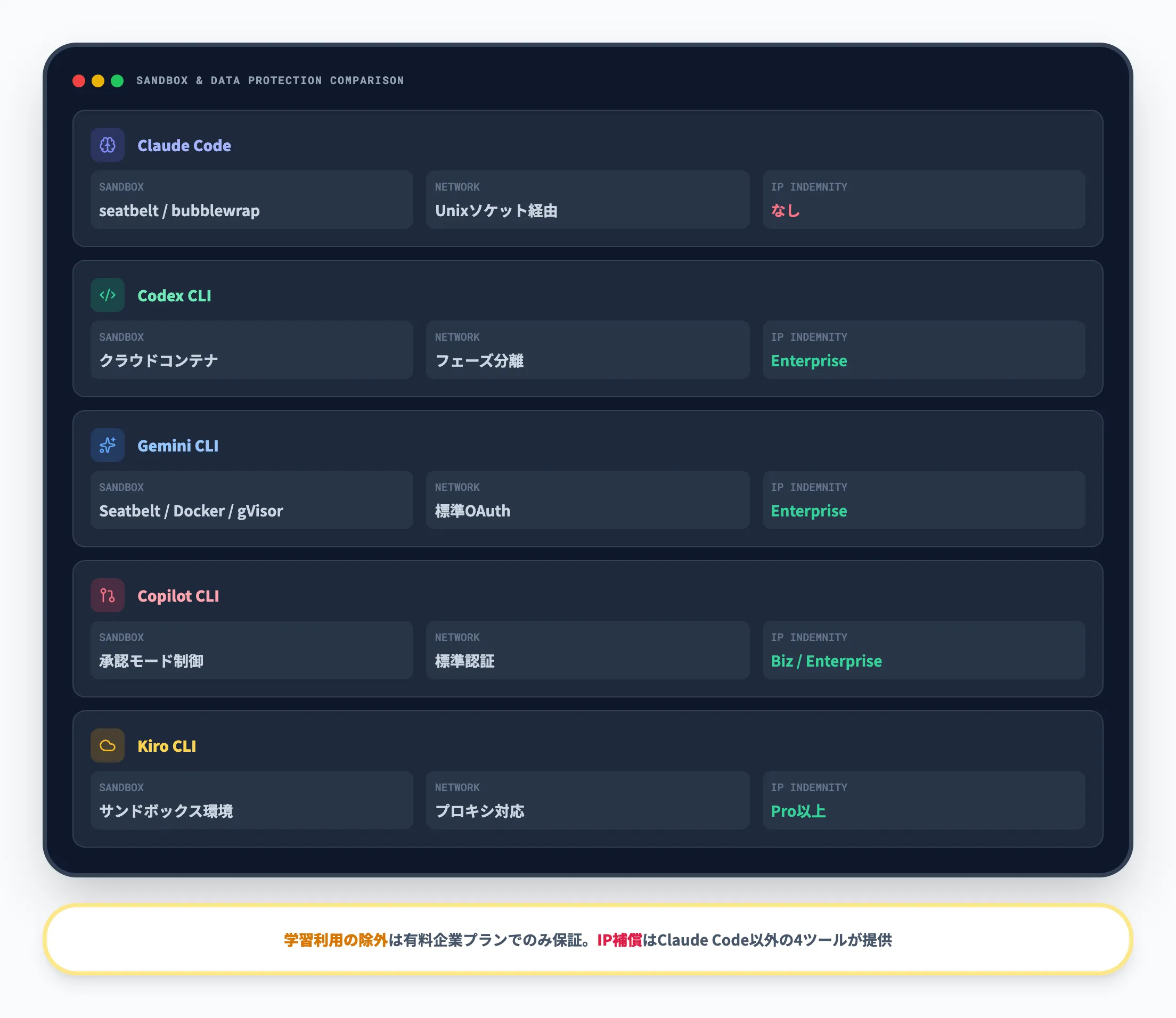Click the 学習利用の除外 highlighted text
Screen dimensions: 1176x1018
pyautogui.click(x=336, y=940)
